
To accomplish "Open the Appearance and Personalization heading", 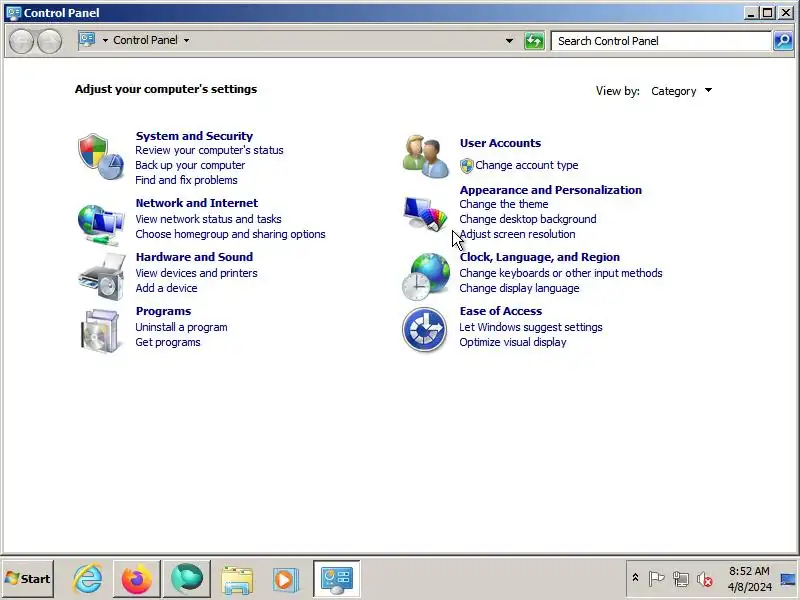I will 551,190.
